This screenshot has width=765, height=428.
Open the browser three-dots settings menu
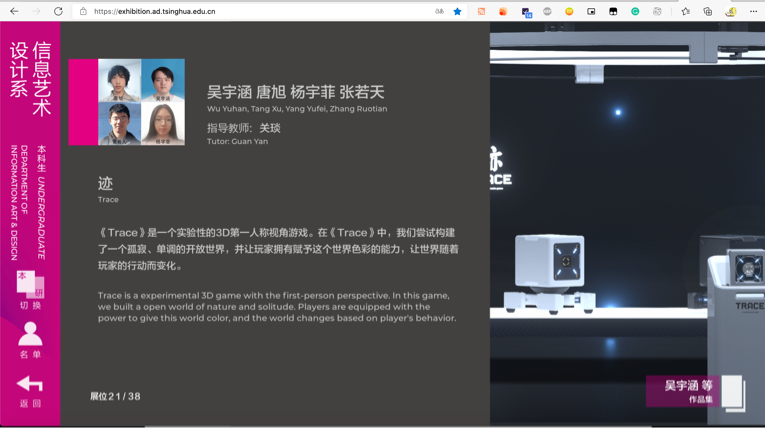tap(753, 12)
